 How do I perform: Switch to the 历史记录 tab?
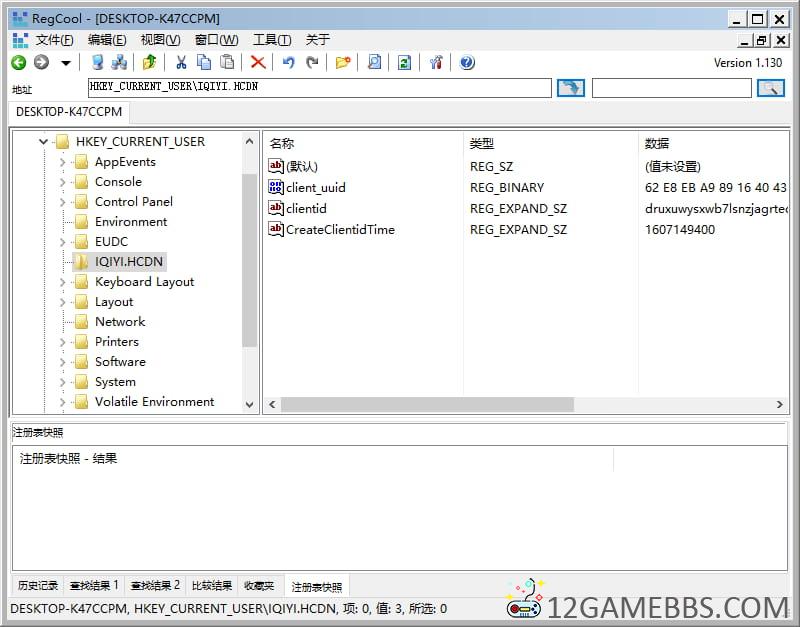[38, 586]
